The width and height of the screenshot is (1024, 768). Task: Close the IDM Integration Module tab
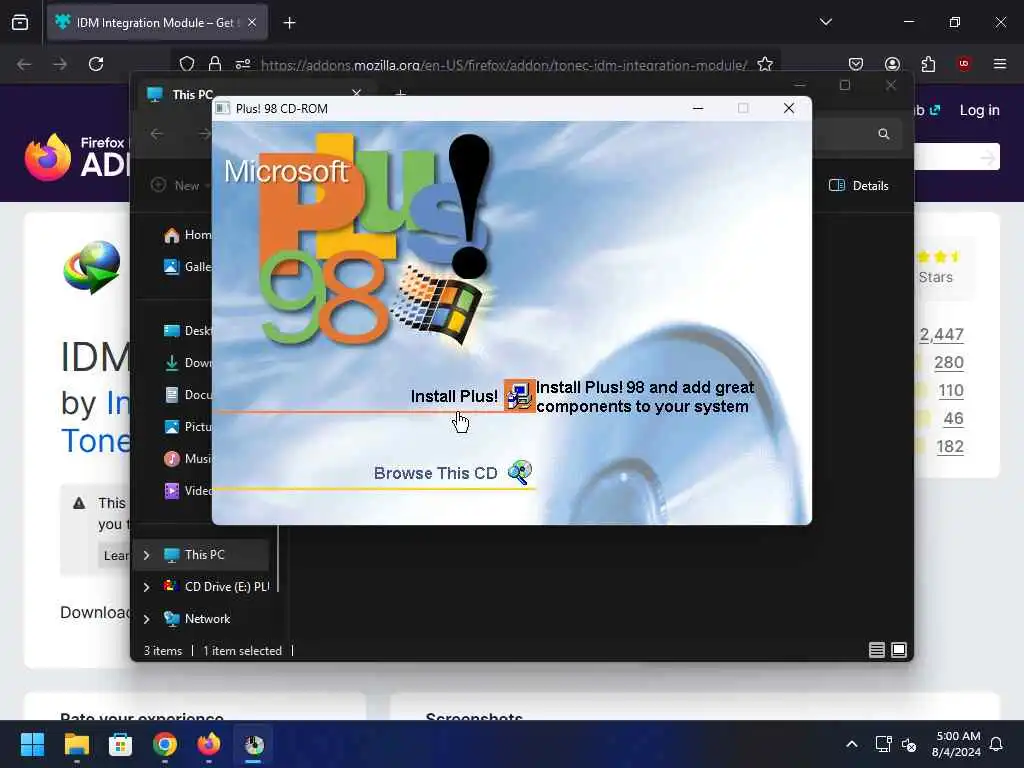(252, 23)
